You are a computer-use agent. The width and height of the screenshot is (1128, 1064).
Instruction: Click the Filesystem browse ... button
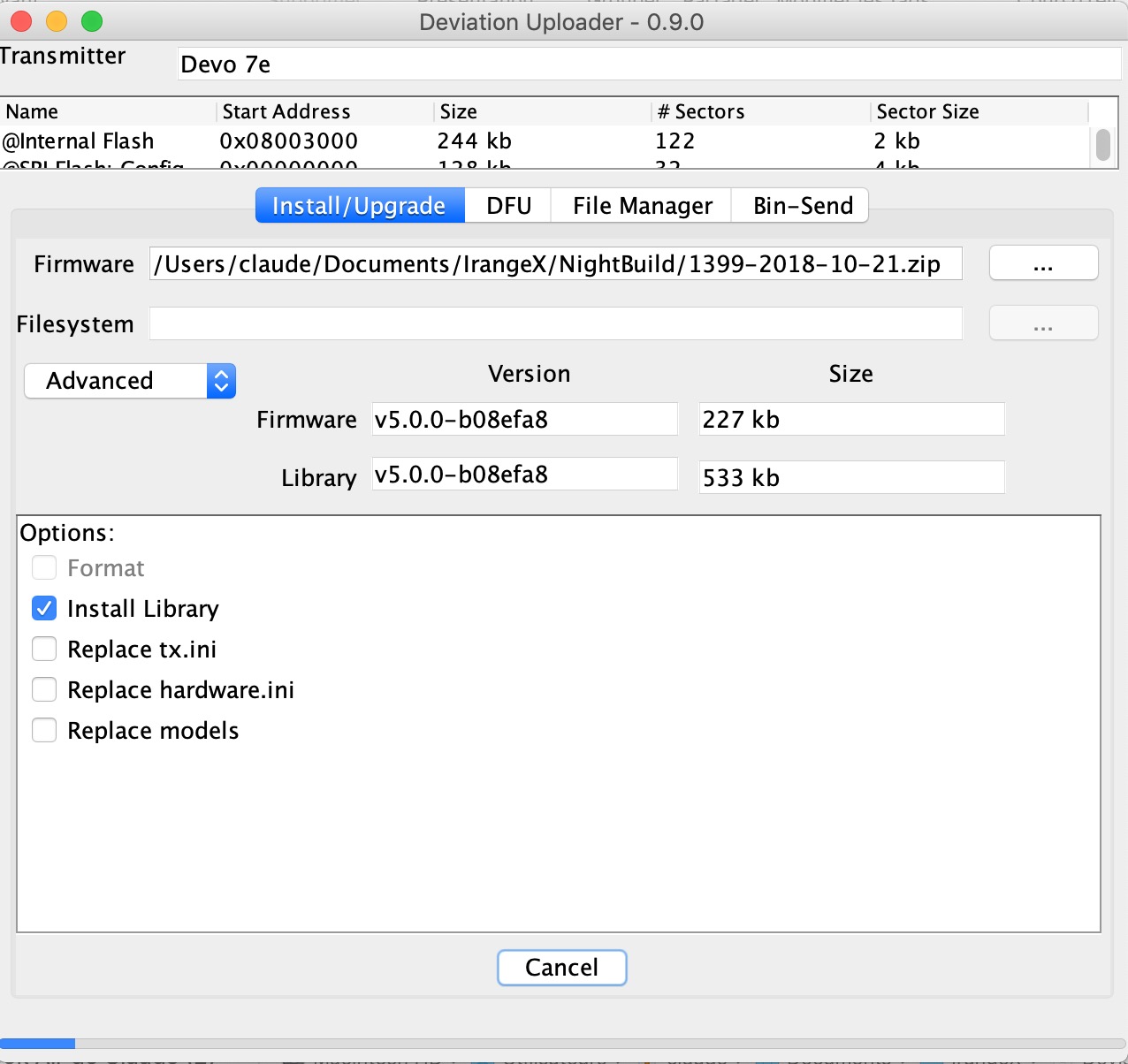click(1043, 323)
